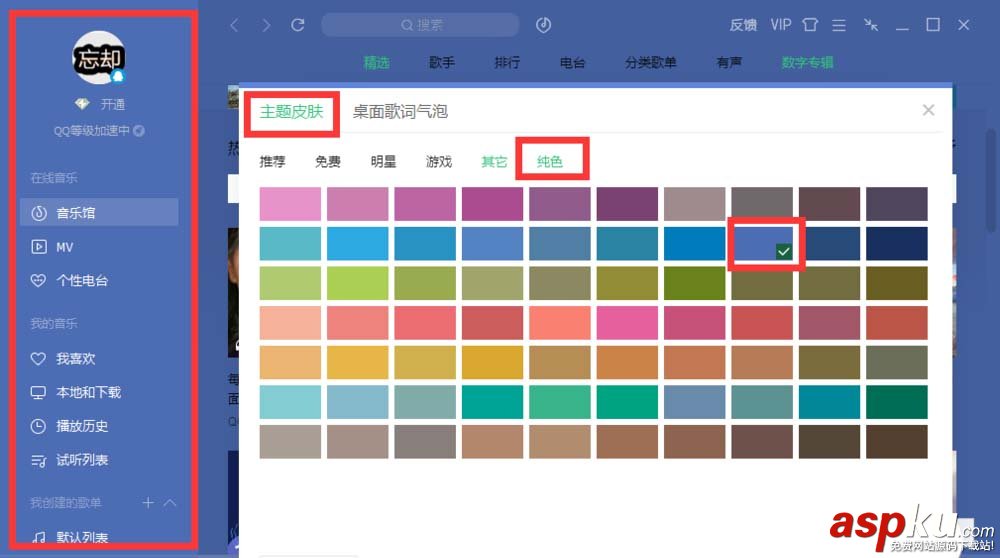The width and height of the screenshot is (1000, 558).
Task: Click VIP in the title bar
Action: [x=781, y=25]
